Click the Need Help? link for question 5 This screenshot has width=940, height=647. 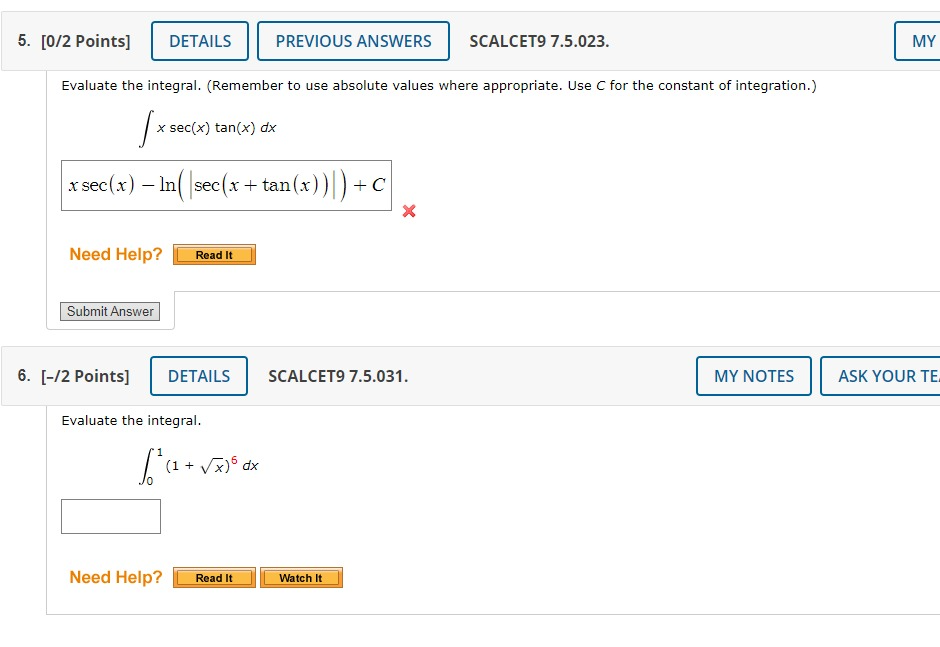point(115,254)
